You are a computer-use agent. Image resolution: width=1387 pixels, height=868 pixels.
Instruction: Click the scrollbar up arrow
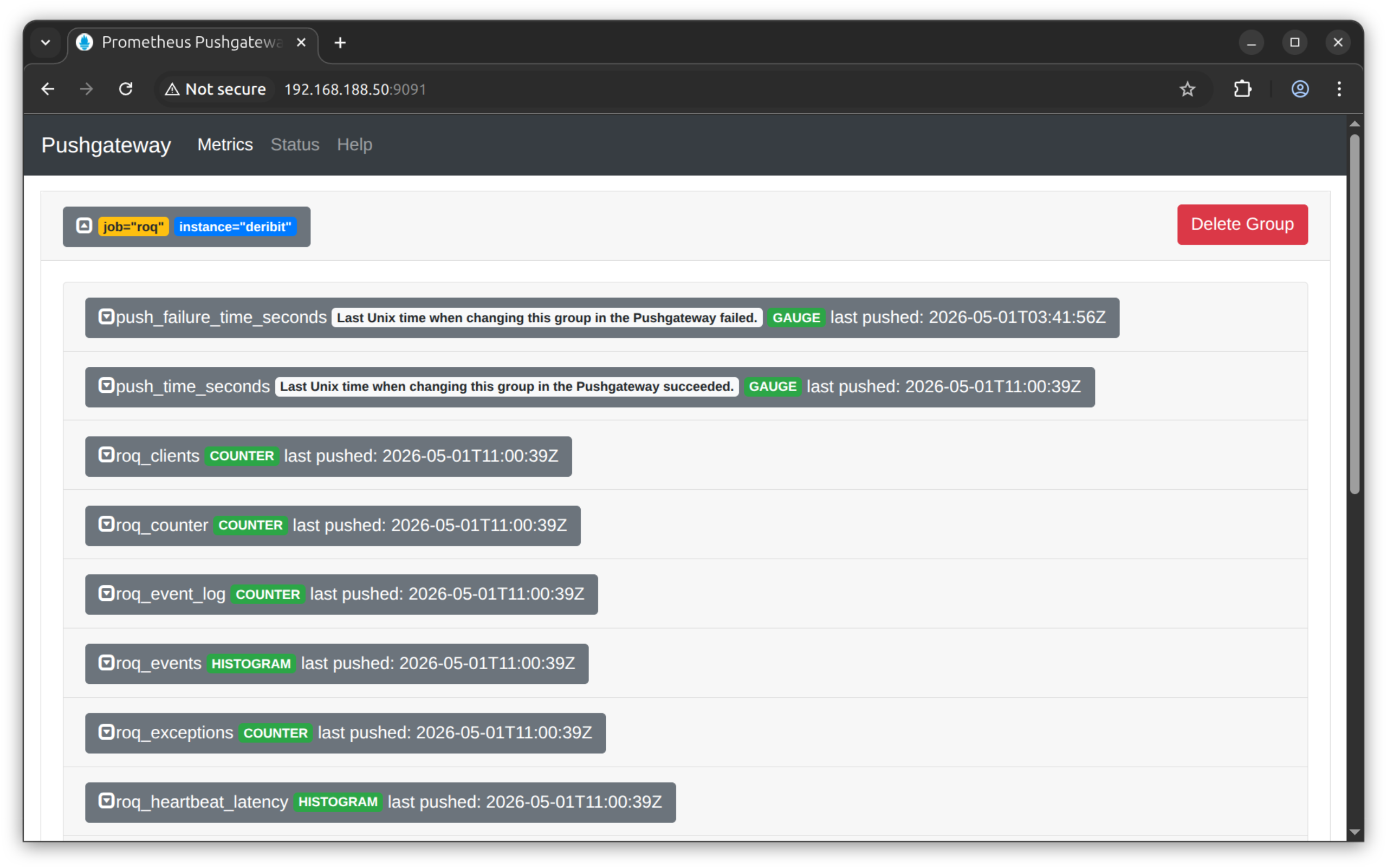(x=1355, y=124)
